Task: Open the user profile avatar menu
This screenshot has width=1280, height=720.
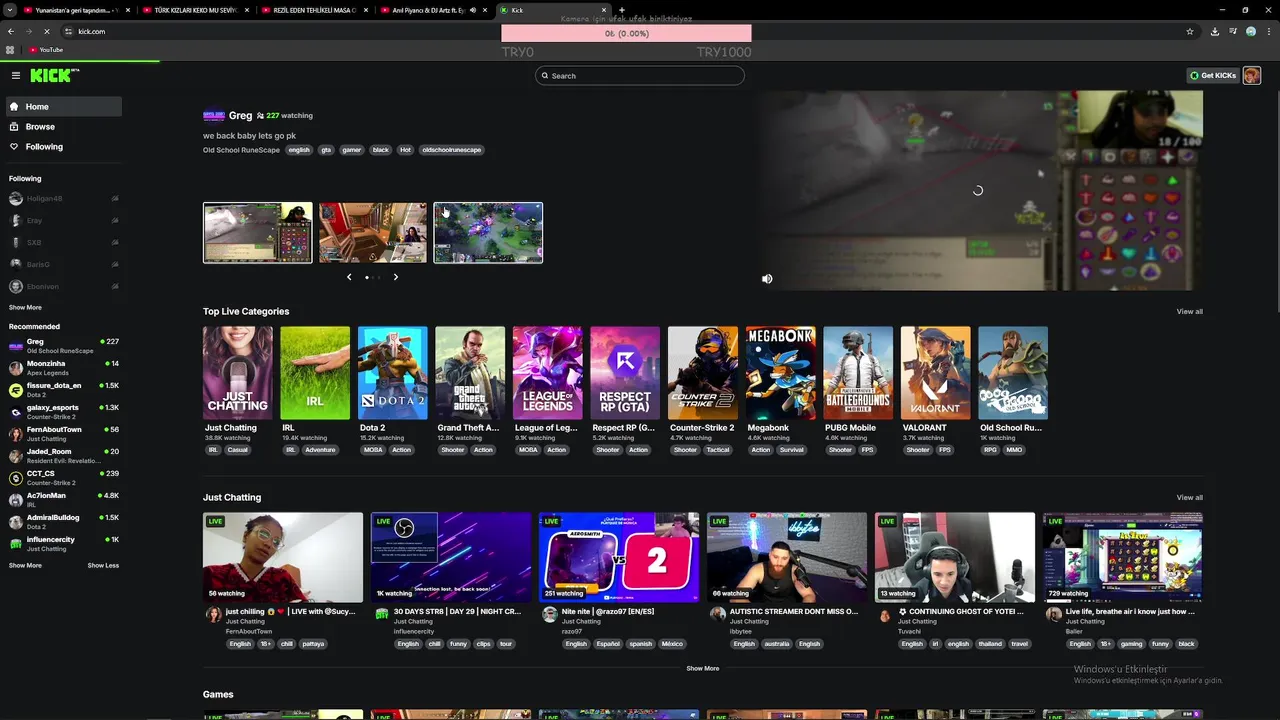Action: [x=1252, y=76]
